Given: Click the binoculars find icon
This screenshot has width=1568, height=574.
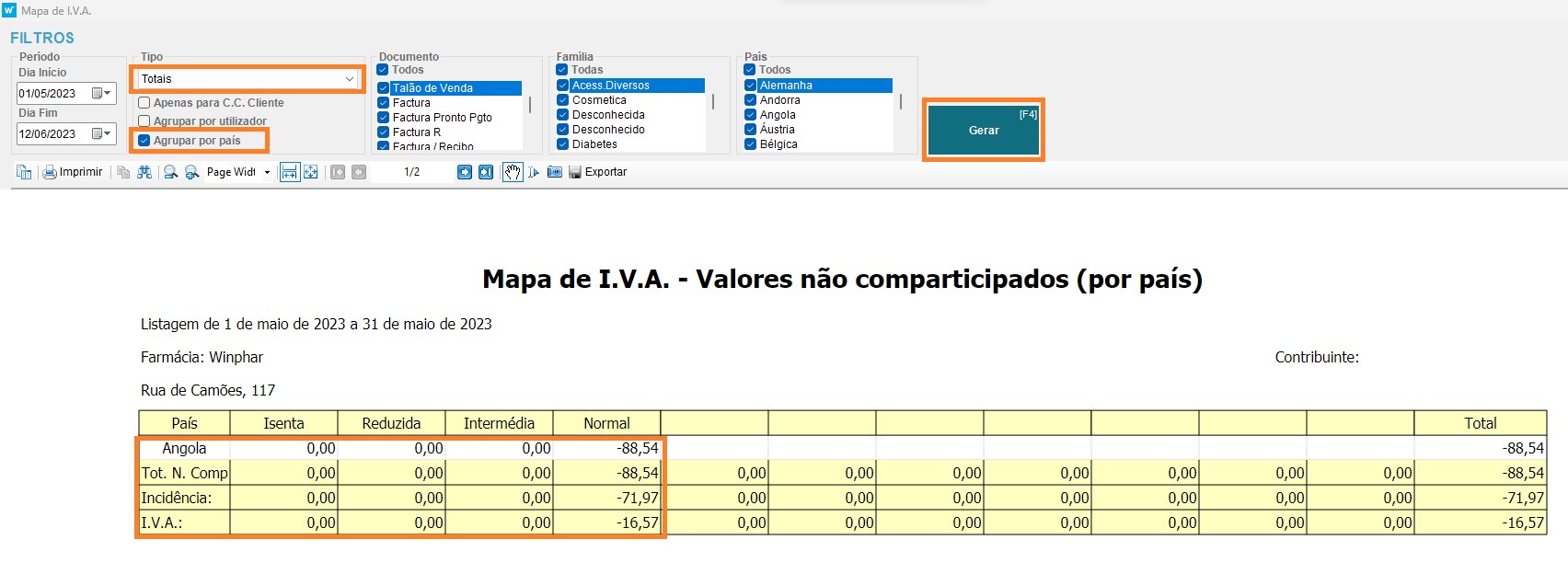Looking at the screenshot, I should click(x=144, y=172).
